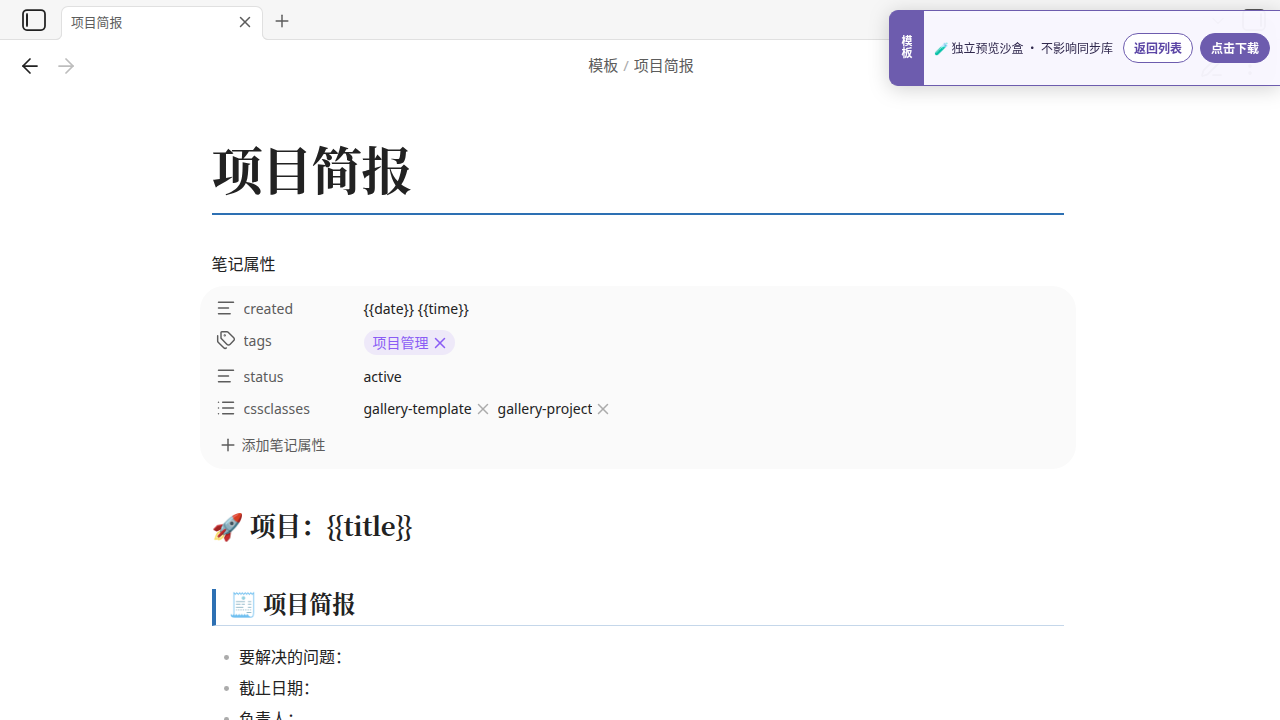Toggle the left sidebar icon
This screenshot has width=1280, height=720.
click(34, 20)
